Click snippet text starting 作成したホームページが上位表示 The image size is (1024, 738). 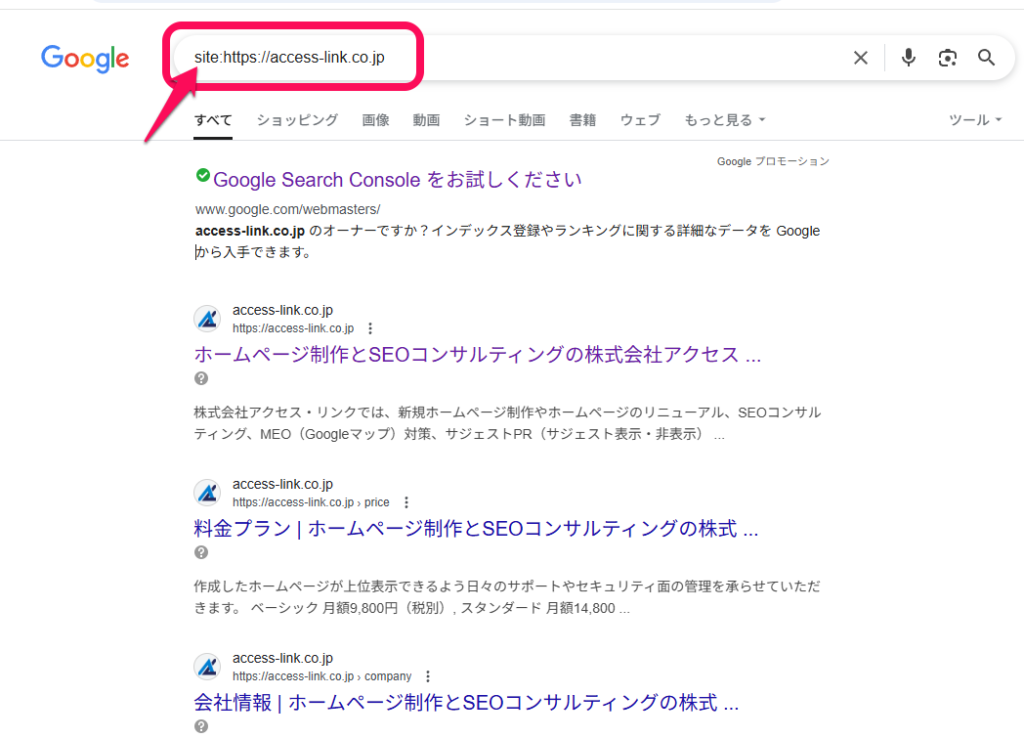pos(507,597)
